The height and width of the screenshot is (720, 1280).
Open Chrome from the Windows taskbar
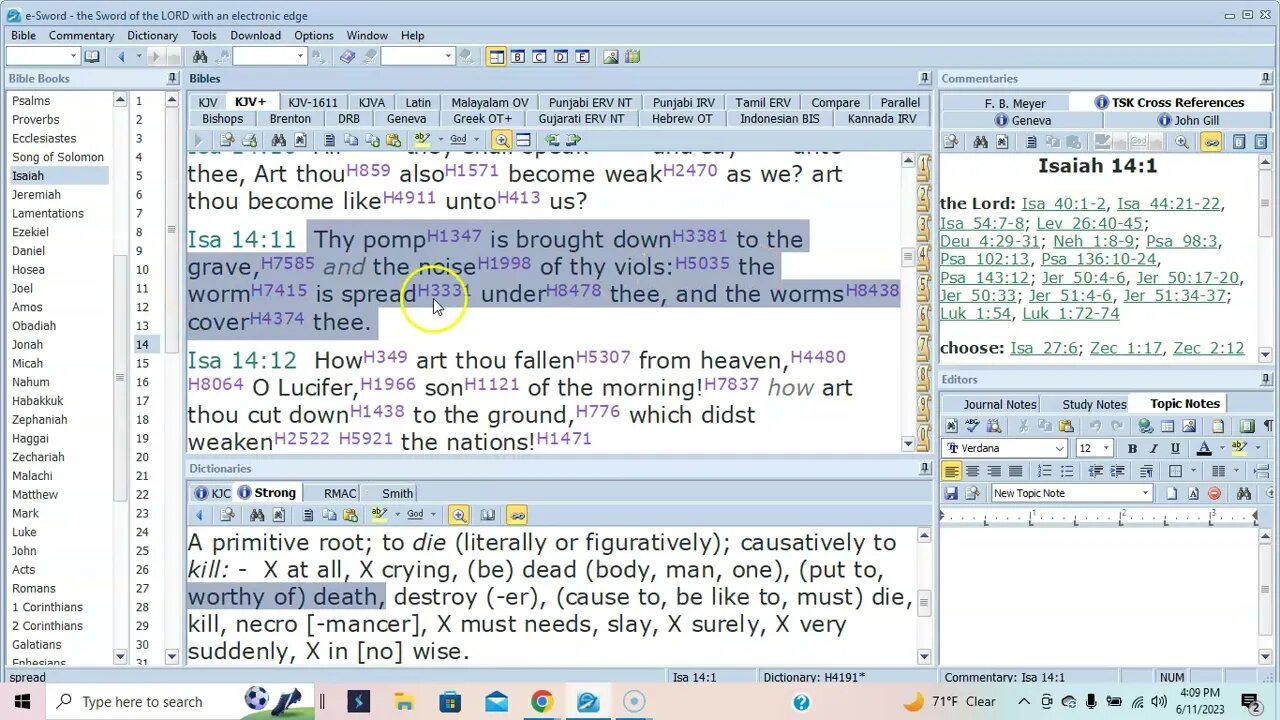(541, 702)
